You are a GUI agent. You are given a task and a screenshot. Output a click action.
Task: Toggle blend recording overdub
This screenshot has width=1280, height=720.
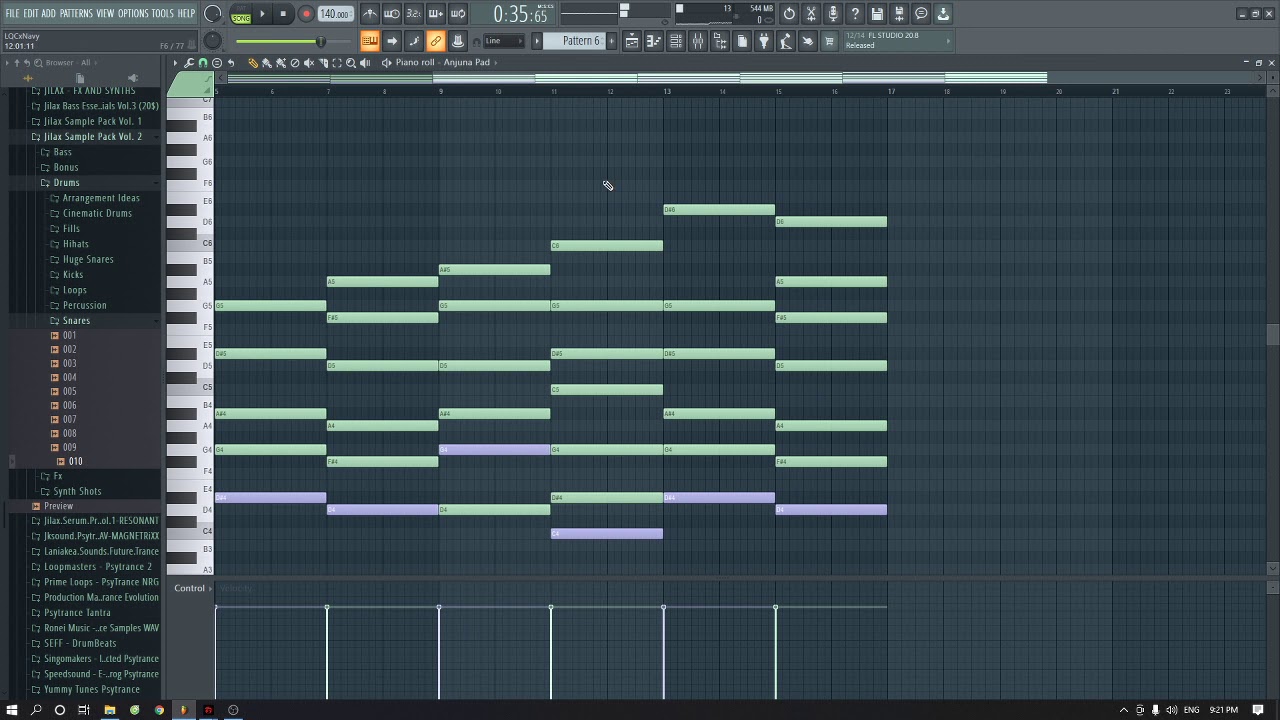click(436, 14)
